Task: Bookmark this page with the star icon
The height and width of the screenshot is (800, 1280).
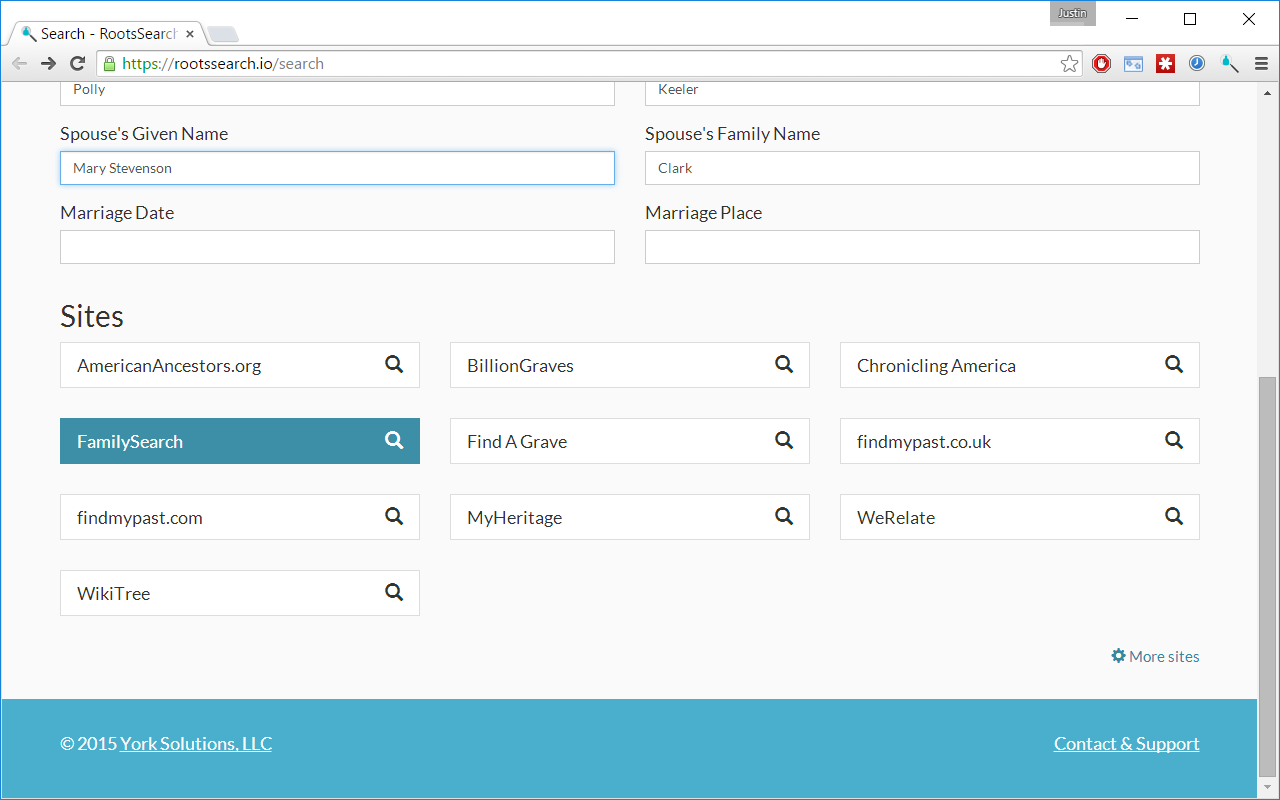Action: (1069, 64)
